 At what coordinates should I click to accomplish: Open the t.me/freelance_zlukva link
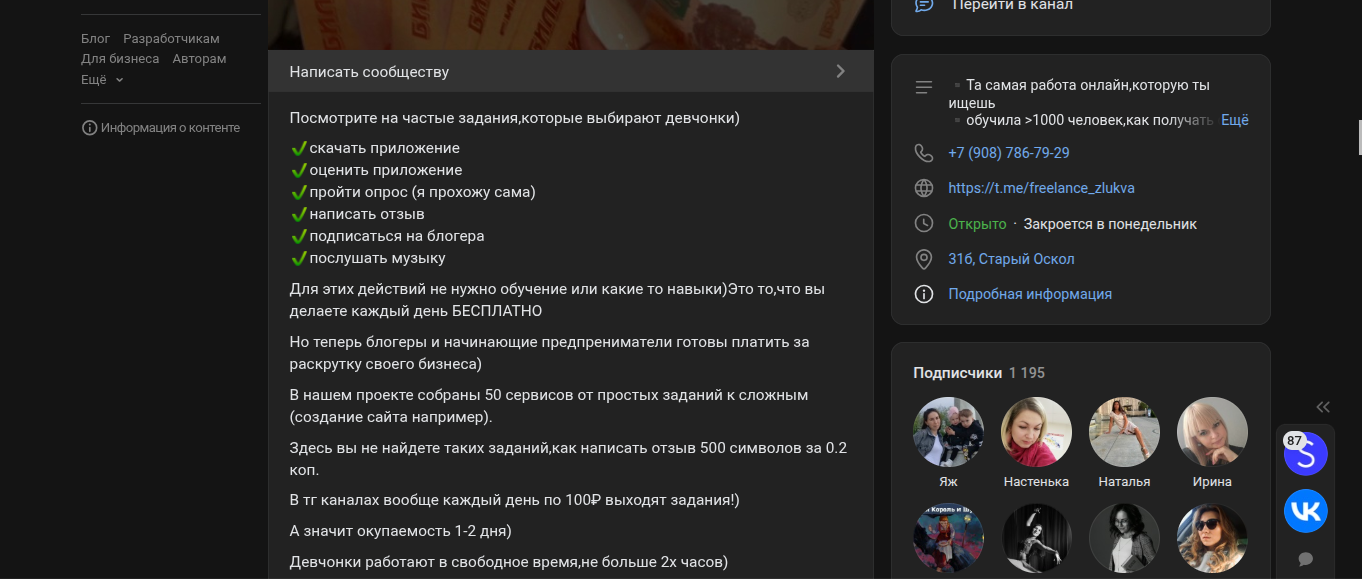pos(1041,188)
